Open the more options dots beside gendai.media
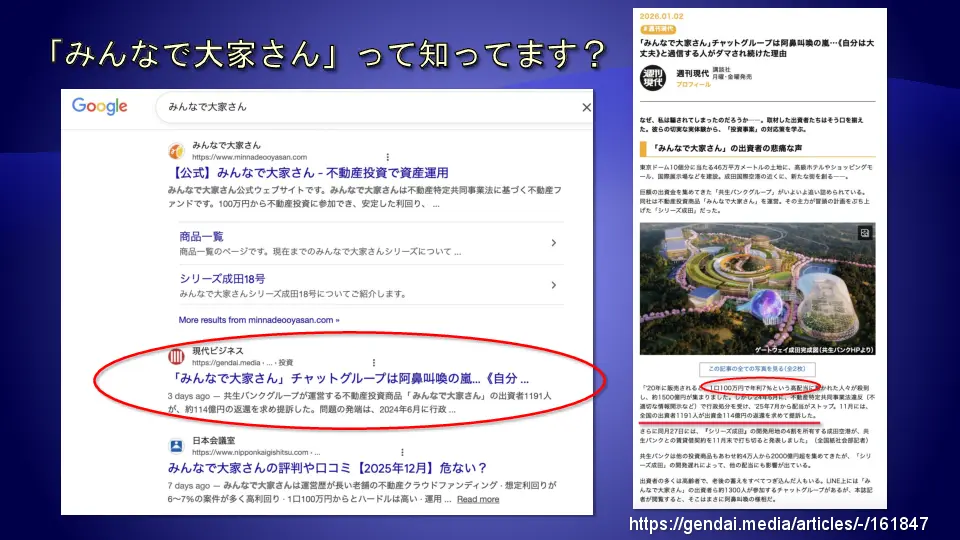The width and height of the screenshot is (960, 540). coord(373,362)
